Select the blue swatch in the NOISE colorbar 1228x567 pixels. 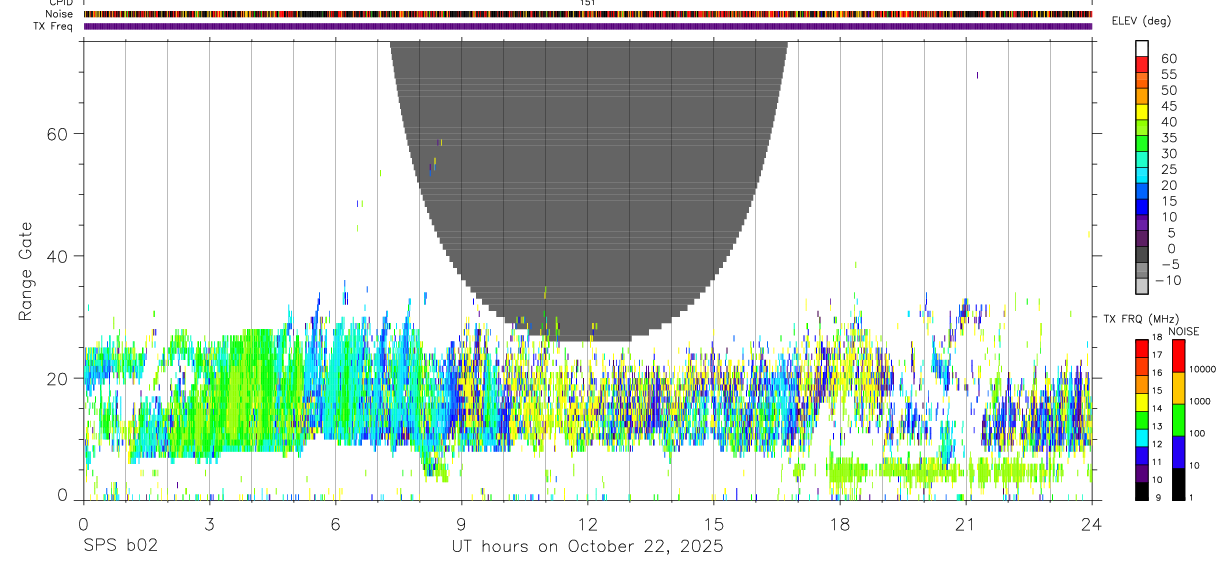tap(1178, 452)
